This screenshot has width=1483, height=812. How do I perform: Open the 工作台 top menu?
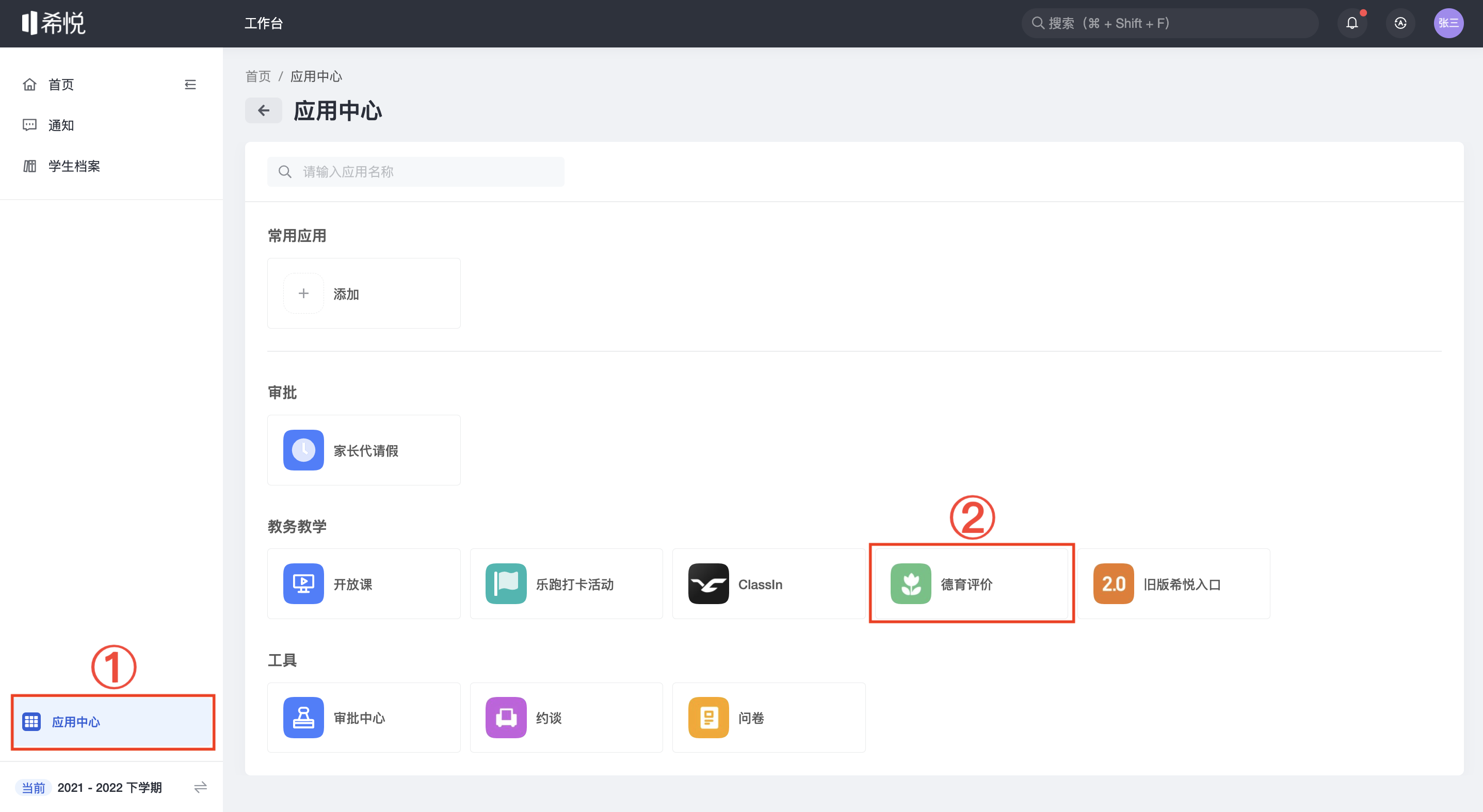point(264,23)
